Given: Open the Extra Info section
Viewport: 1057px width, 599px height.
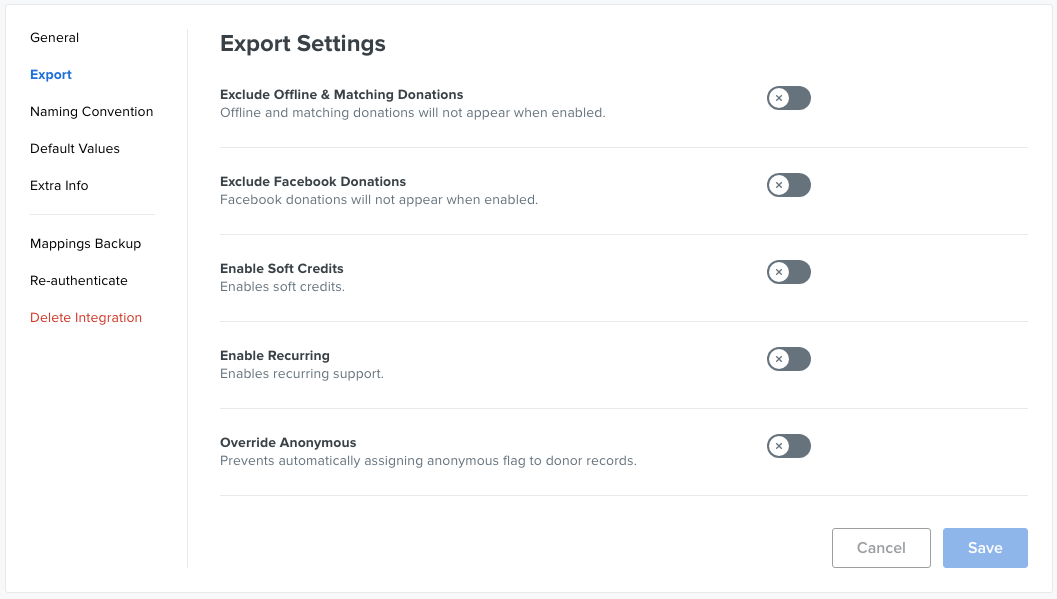Looking at the screenshot, I should (59, 186).
